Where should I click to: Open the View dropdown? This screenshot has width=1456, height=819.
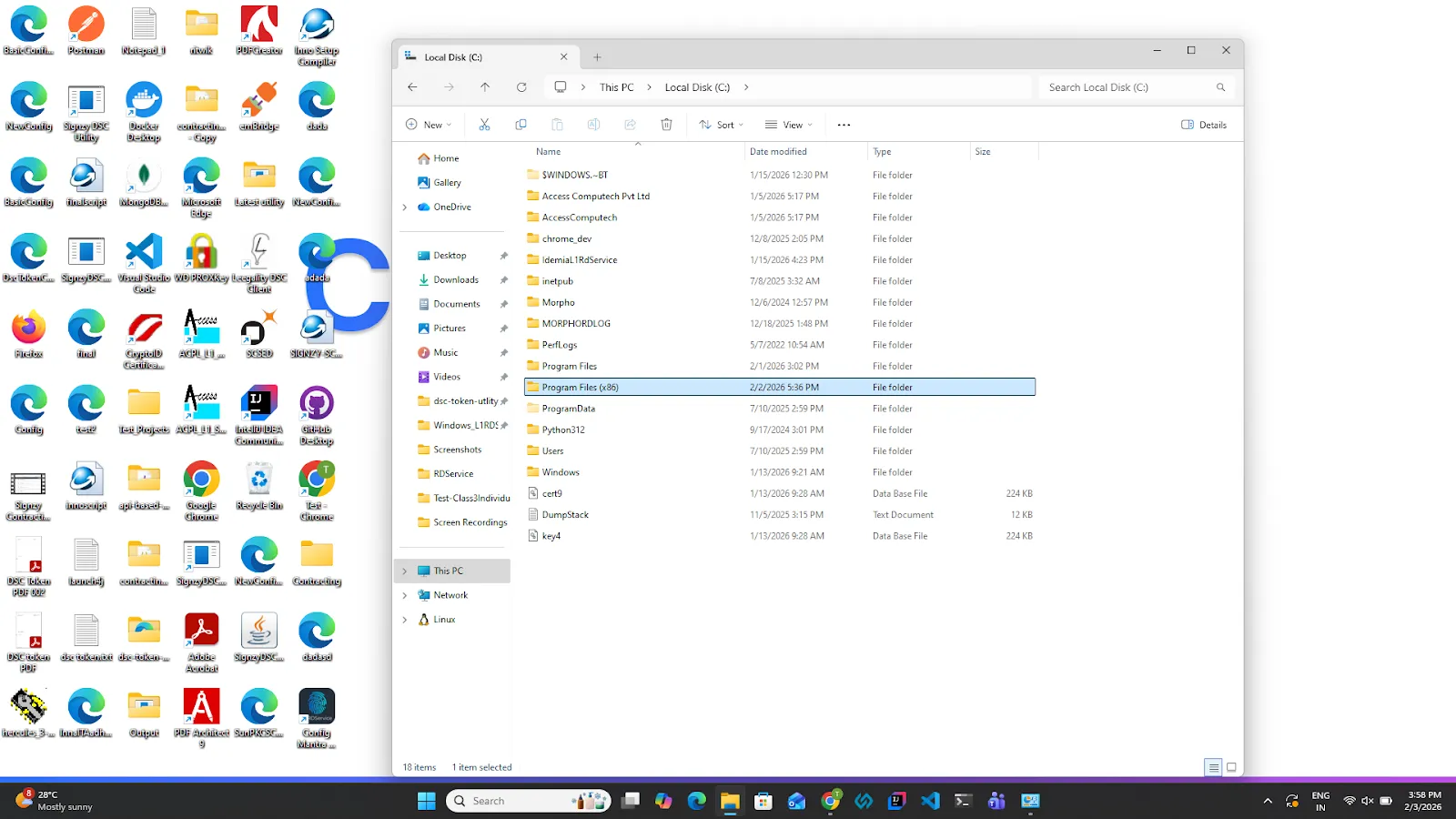pos(789,125)
